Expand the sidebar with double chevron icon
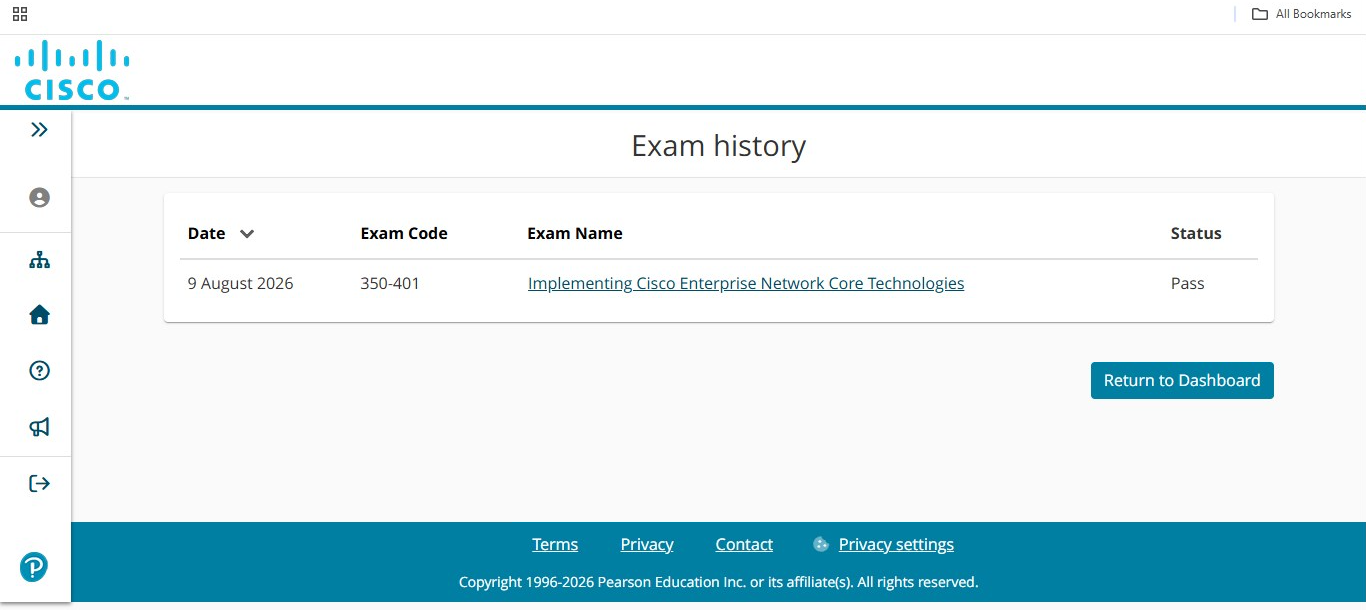1366x610 pixels. [39, 129]
